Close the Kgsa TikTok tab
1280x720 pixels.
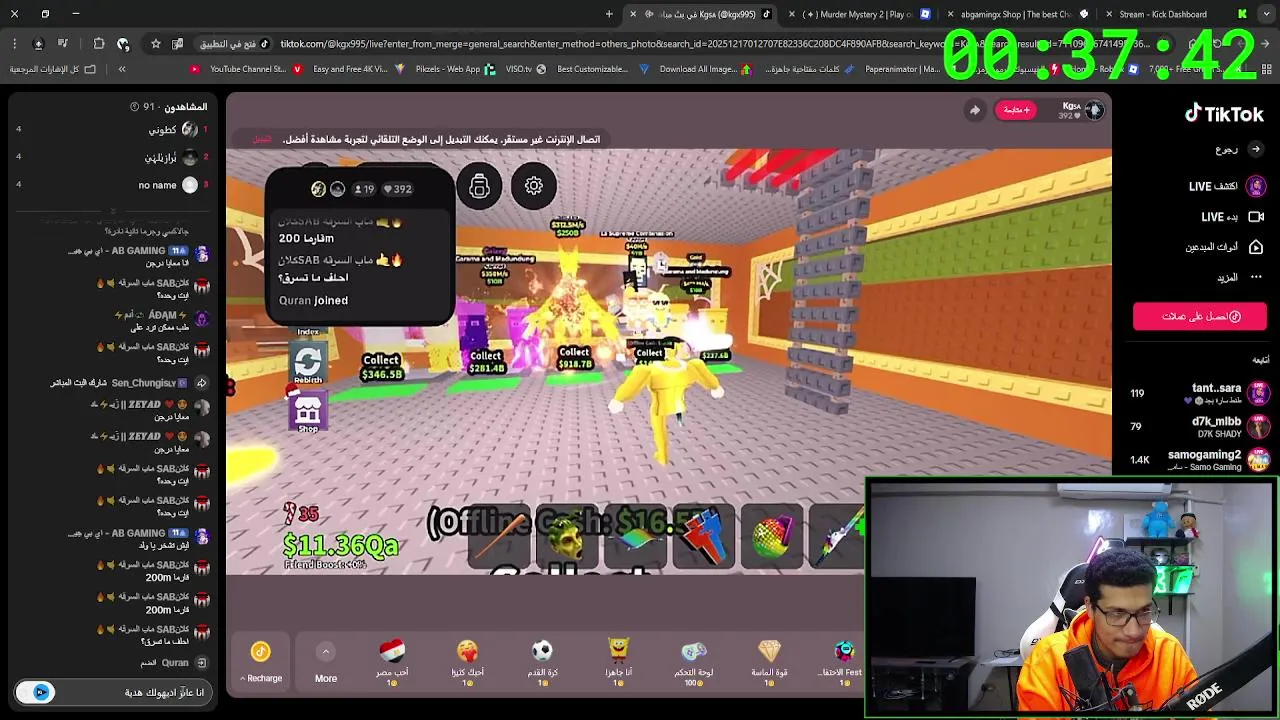(x=633, y=14)
